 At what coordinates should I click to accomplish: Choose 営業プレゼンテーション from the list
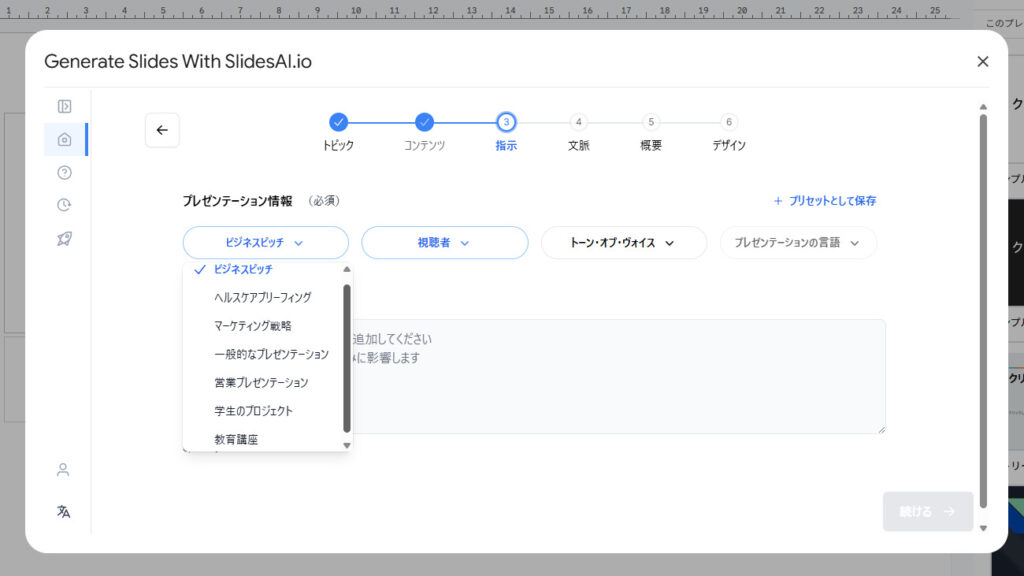pos(263,383)
